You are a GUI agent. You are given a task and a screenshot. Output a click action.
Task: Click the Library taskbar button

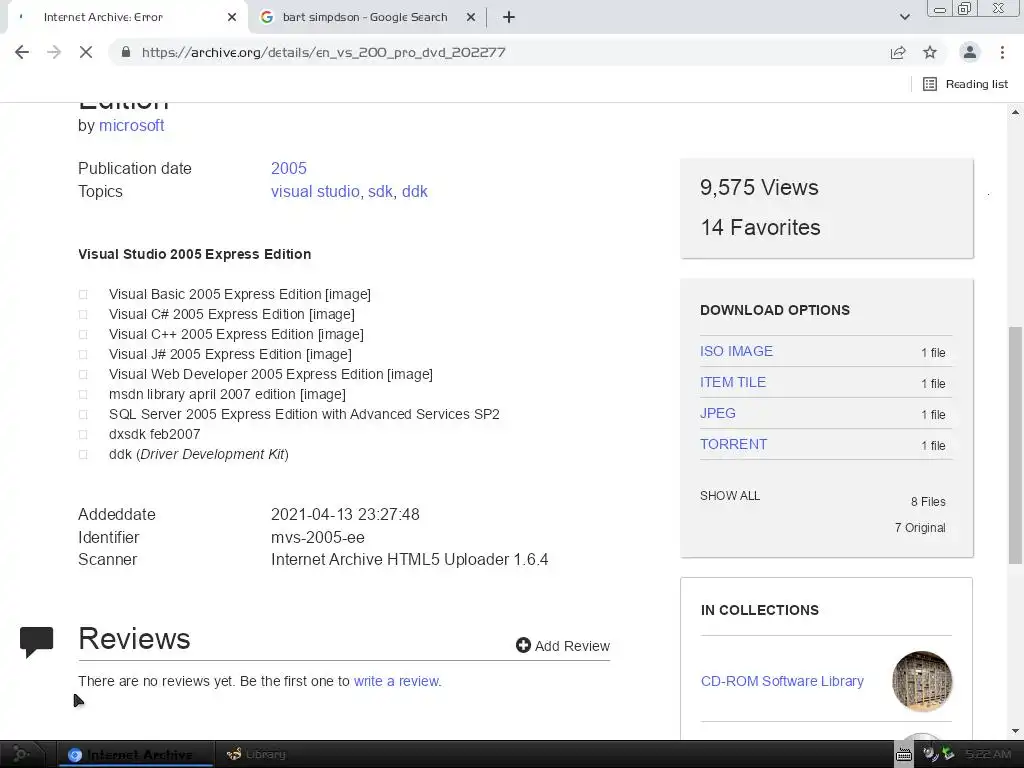pyautogui.click(x=256, y=754)
